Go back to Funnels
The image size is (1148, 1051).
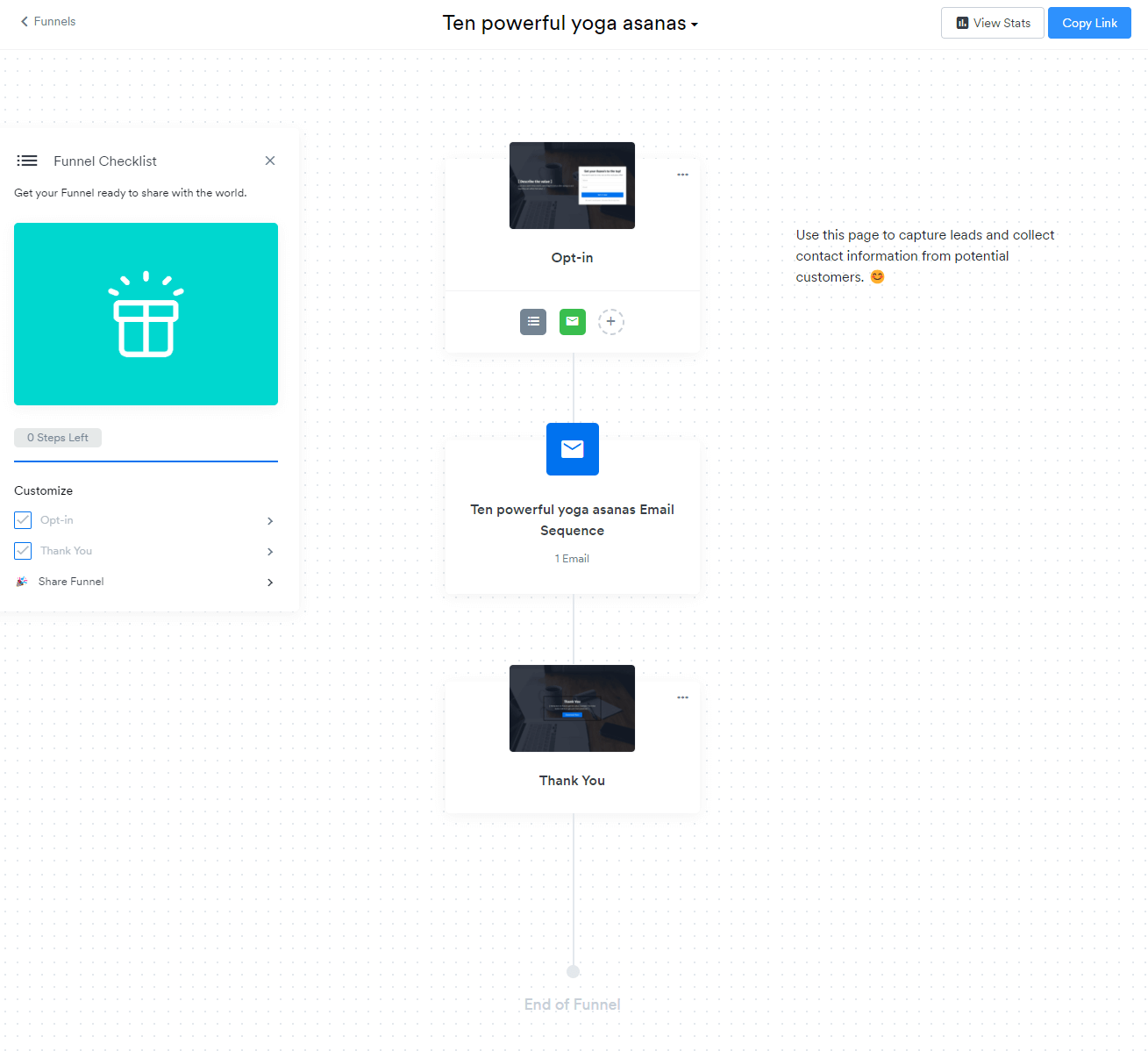point(46,21)
